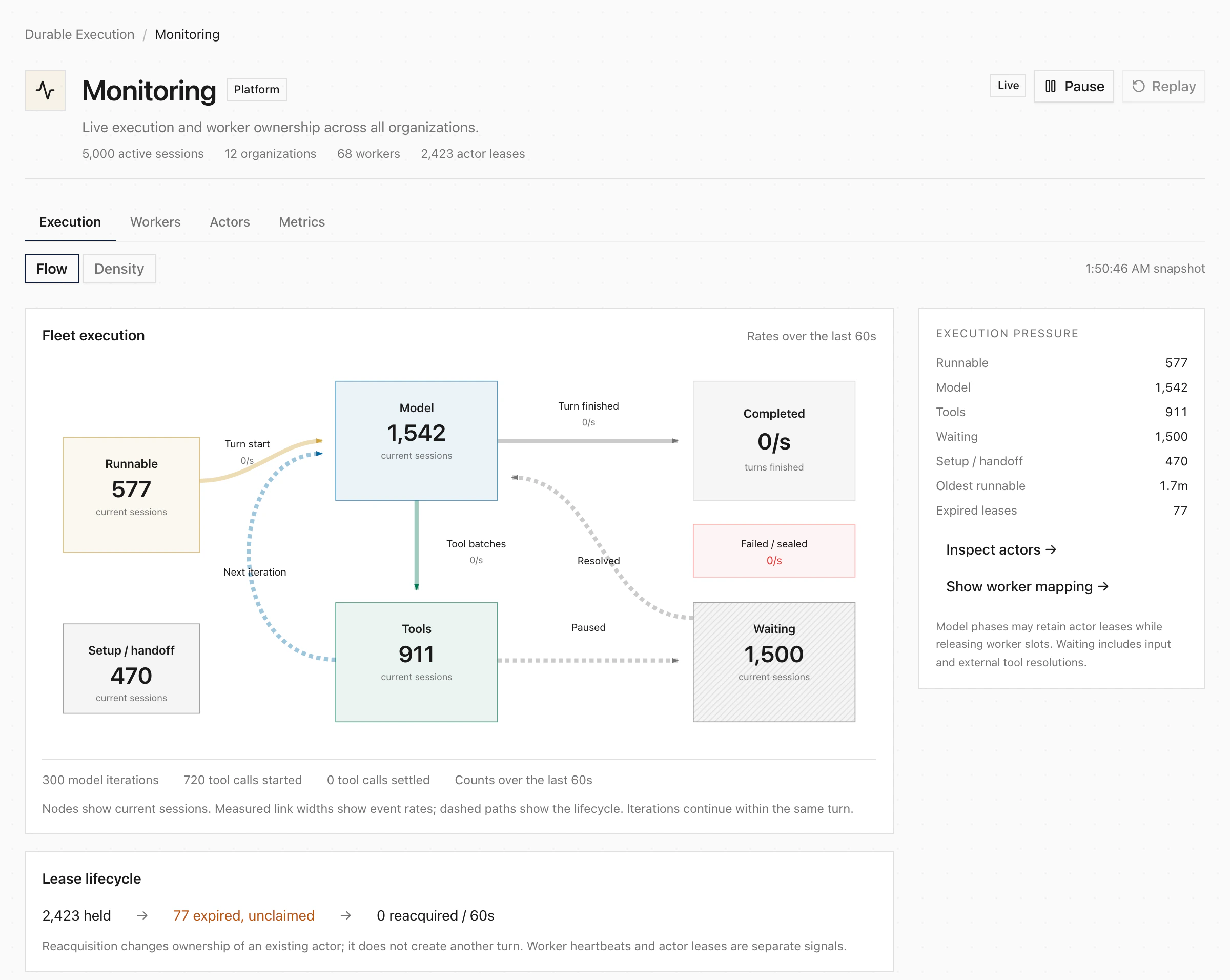Switch to the Density view toggle
Screen dimensions: 1230x980
119,269
